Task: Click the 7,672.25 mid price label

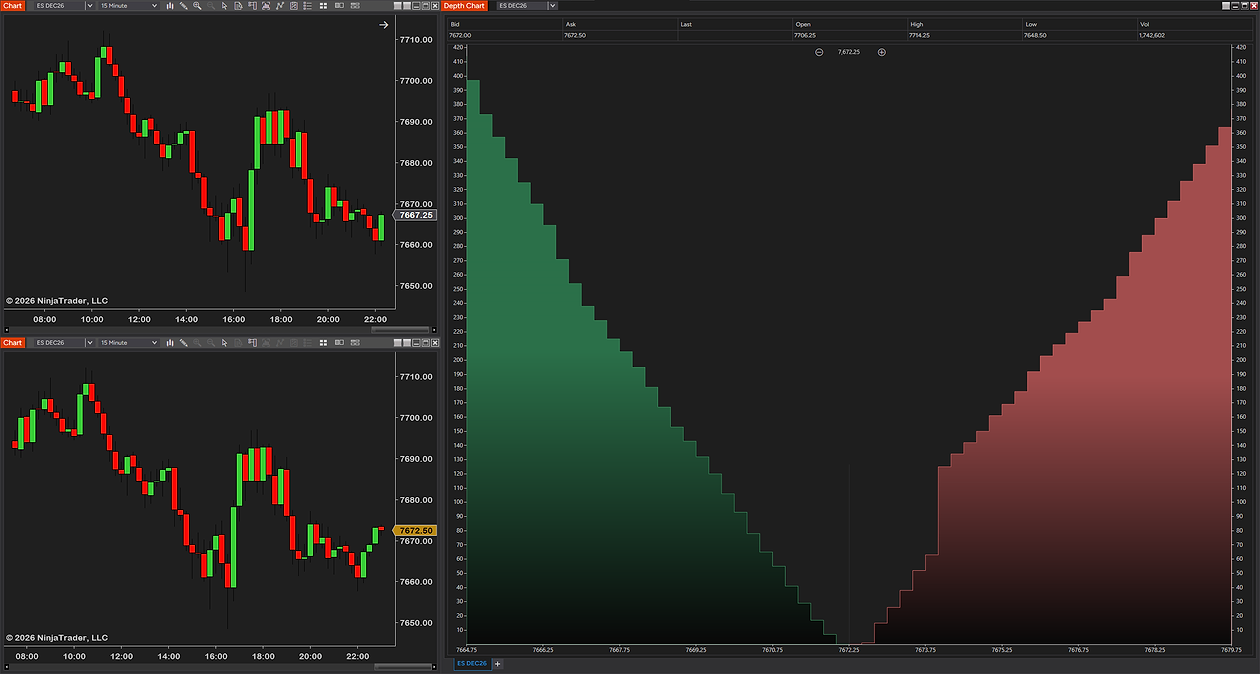Action: 849,52
